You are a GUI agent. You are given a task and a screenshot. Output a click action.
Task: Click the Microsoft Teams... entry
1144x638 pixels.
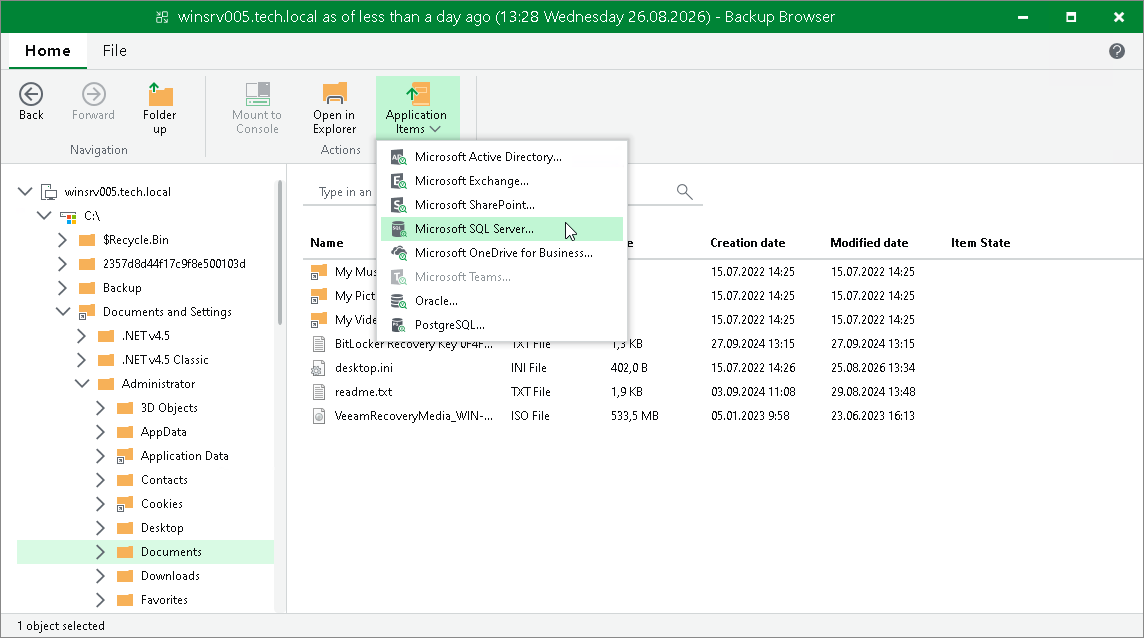pyautogui.click(x=502, y=277)
